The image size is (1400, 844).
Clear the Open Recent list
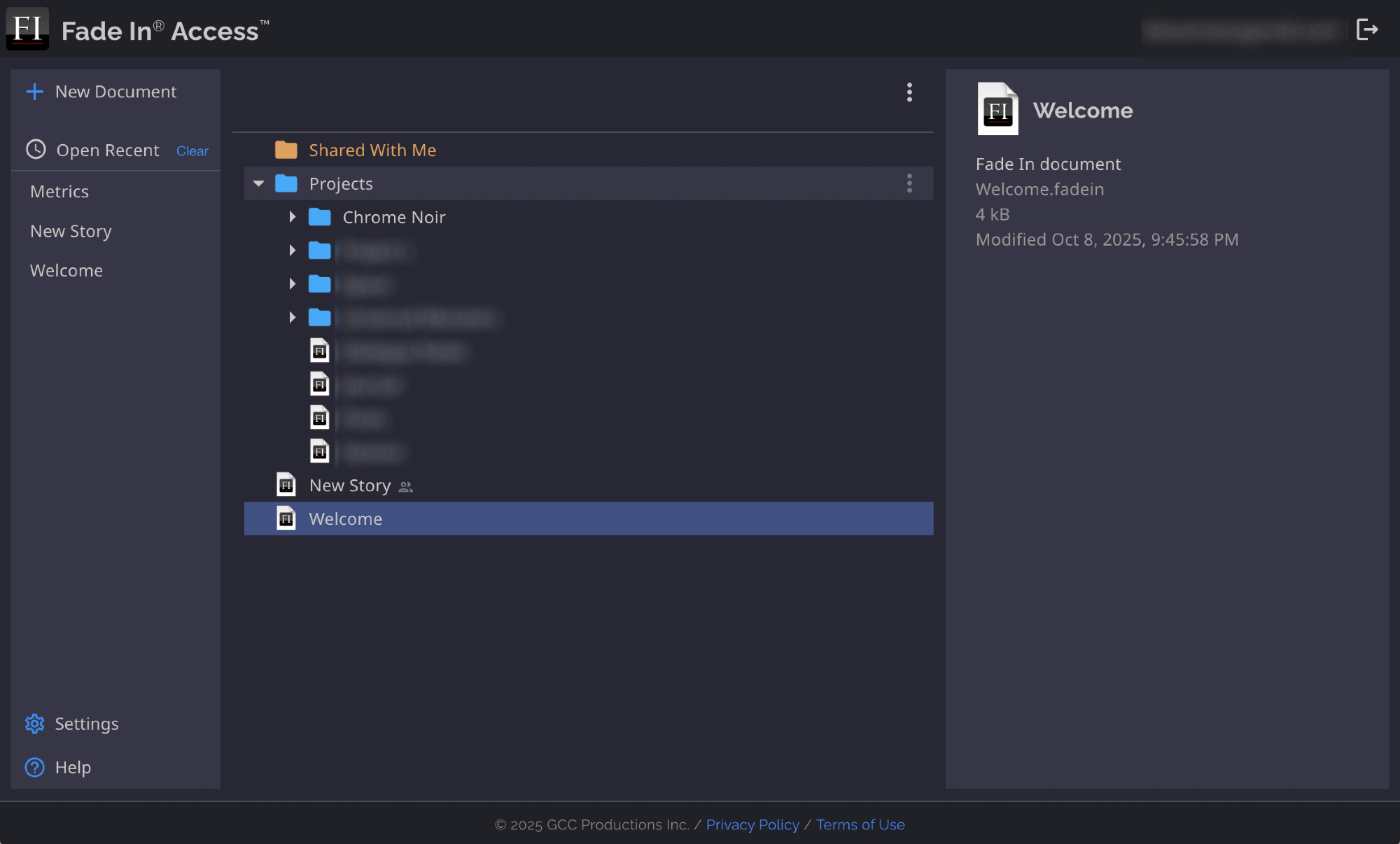point(192,151)
